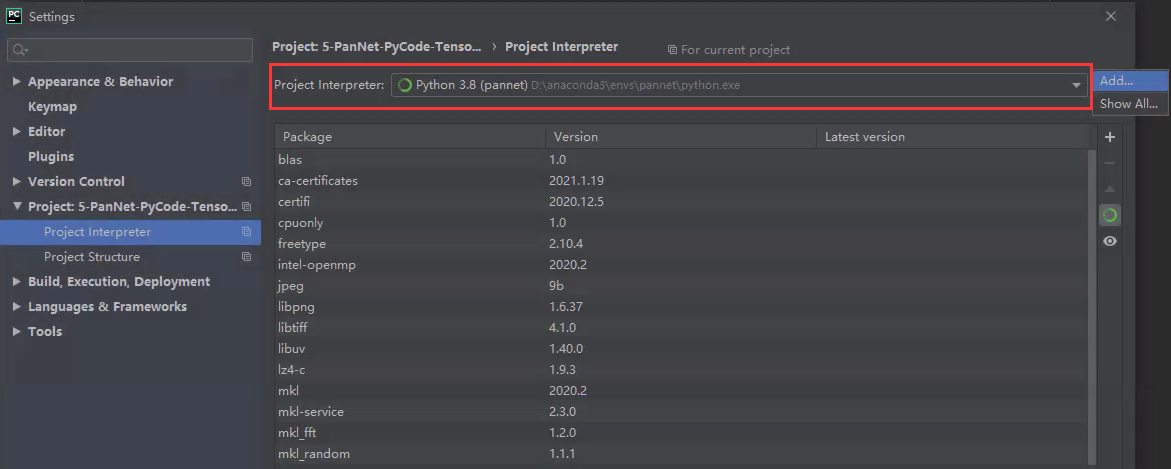Select the ca-certificates package row
The width and height of the screenshot is (1171, 469).
click(683, 181)
